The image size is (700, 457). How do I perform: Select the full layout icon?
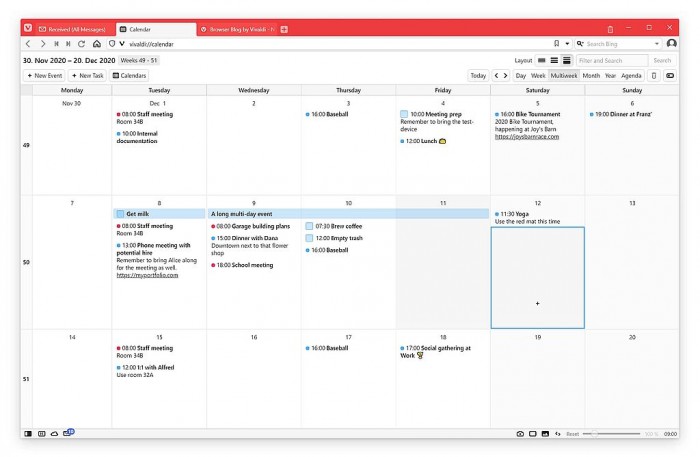click(567, 60)
